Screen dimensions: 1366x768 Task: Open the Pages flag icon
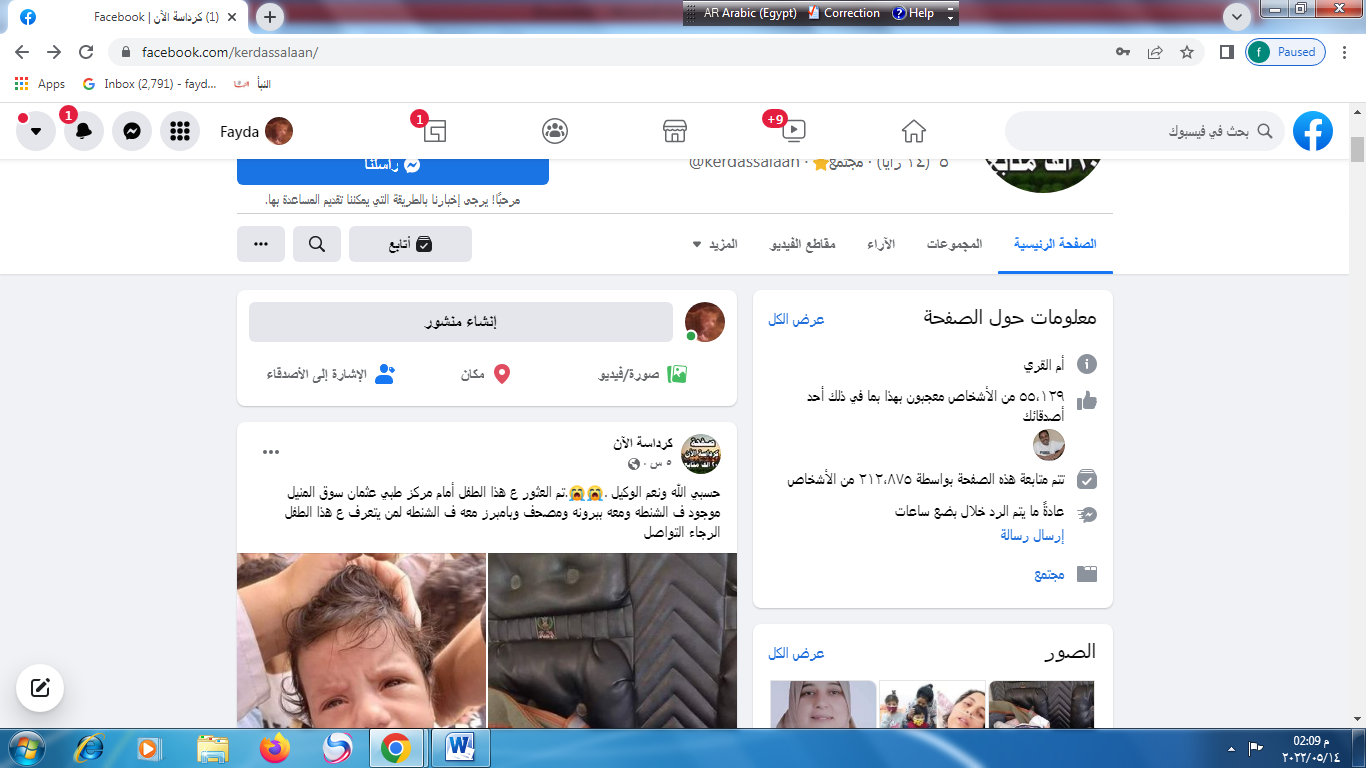[x=435, y=131]
